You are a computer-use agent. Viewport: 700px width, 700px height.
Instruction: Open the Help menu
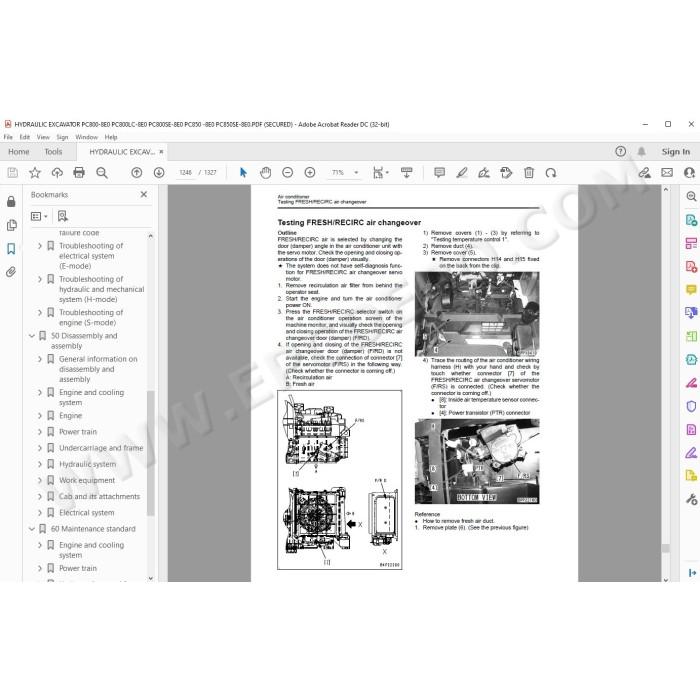click(x=111, y=137)
